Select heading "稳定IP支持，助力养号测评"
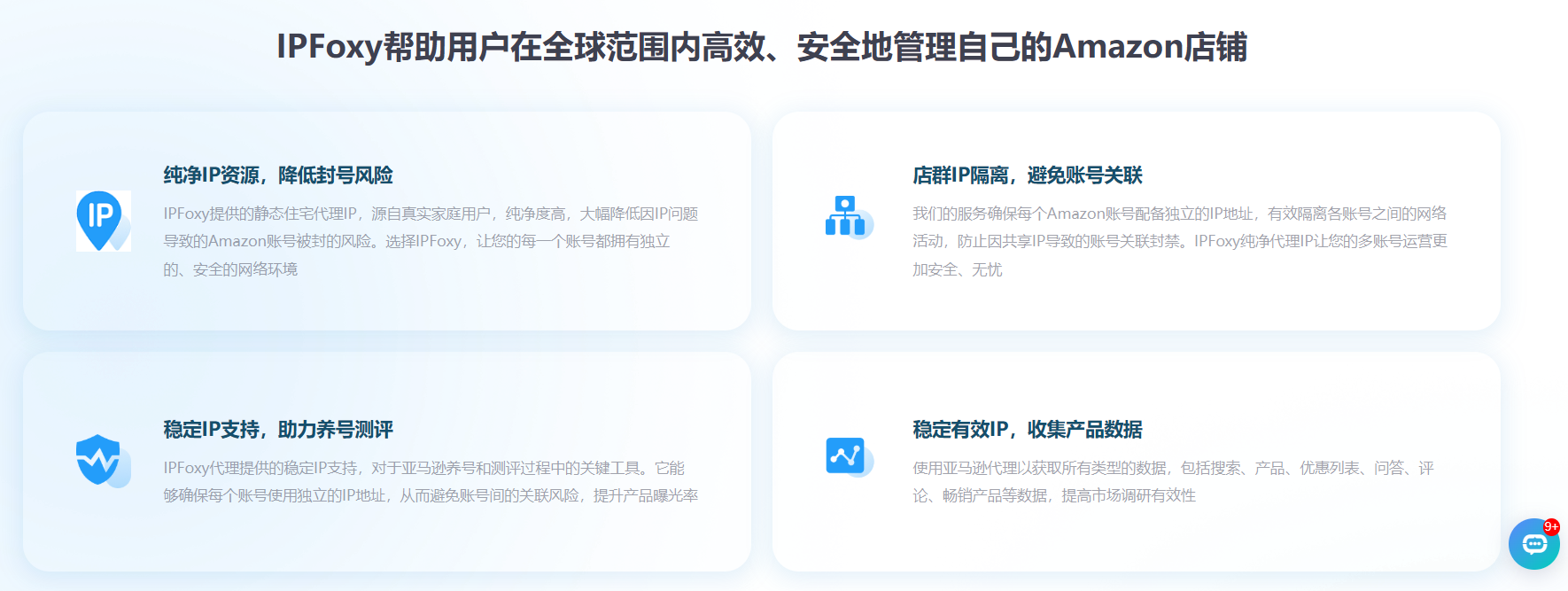The width and height of the screenshot is (1568, 591). coord(278,430)
